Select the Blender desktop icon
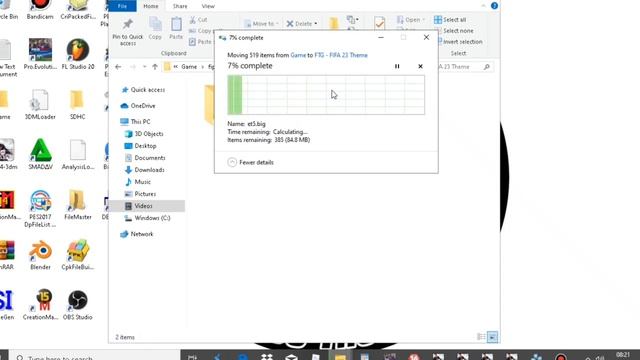 click(40, 254)
